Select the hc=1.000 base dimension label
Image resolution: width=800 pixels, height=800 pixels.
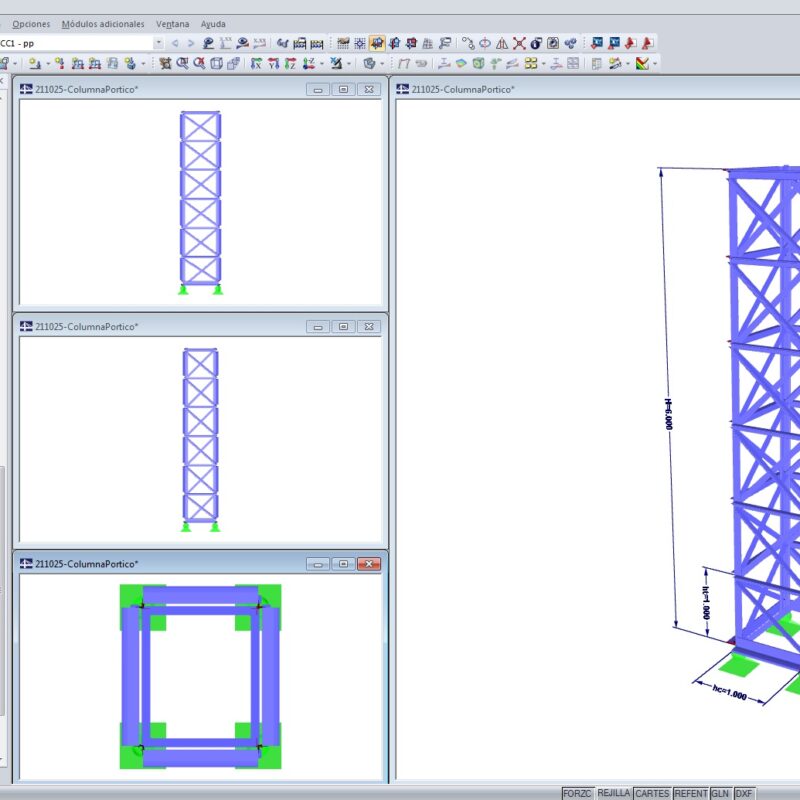click(730, 693)
